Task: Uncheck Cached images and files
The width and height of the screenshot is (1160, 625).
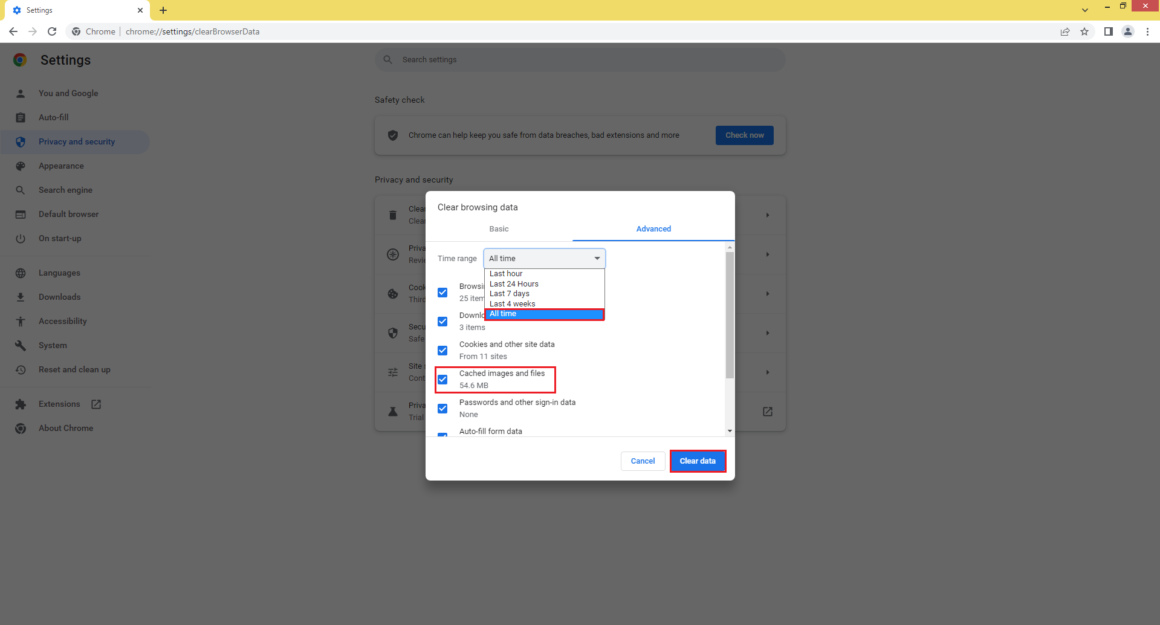Action: point(442,379)
